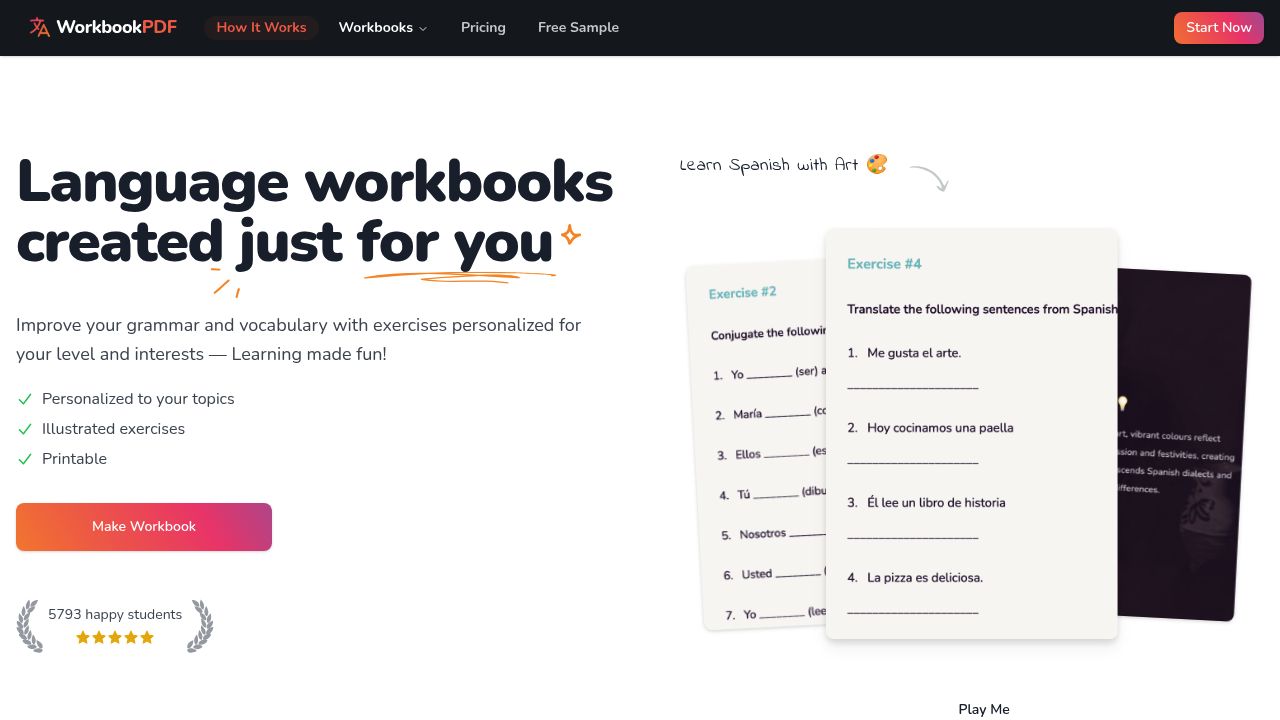Open the Free Sample page
The image size is (1280, 720).
578,27
